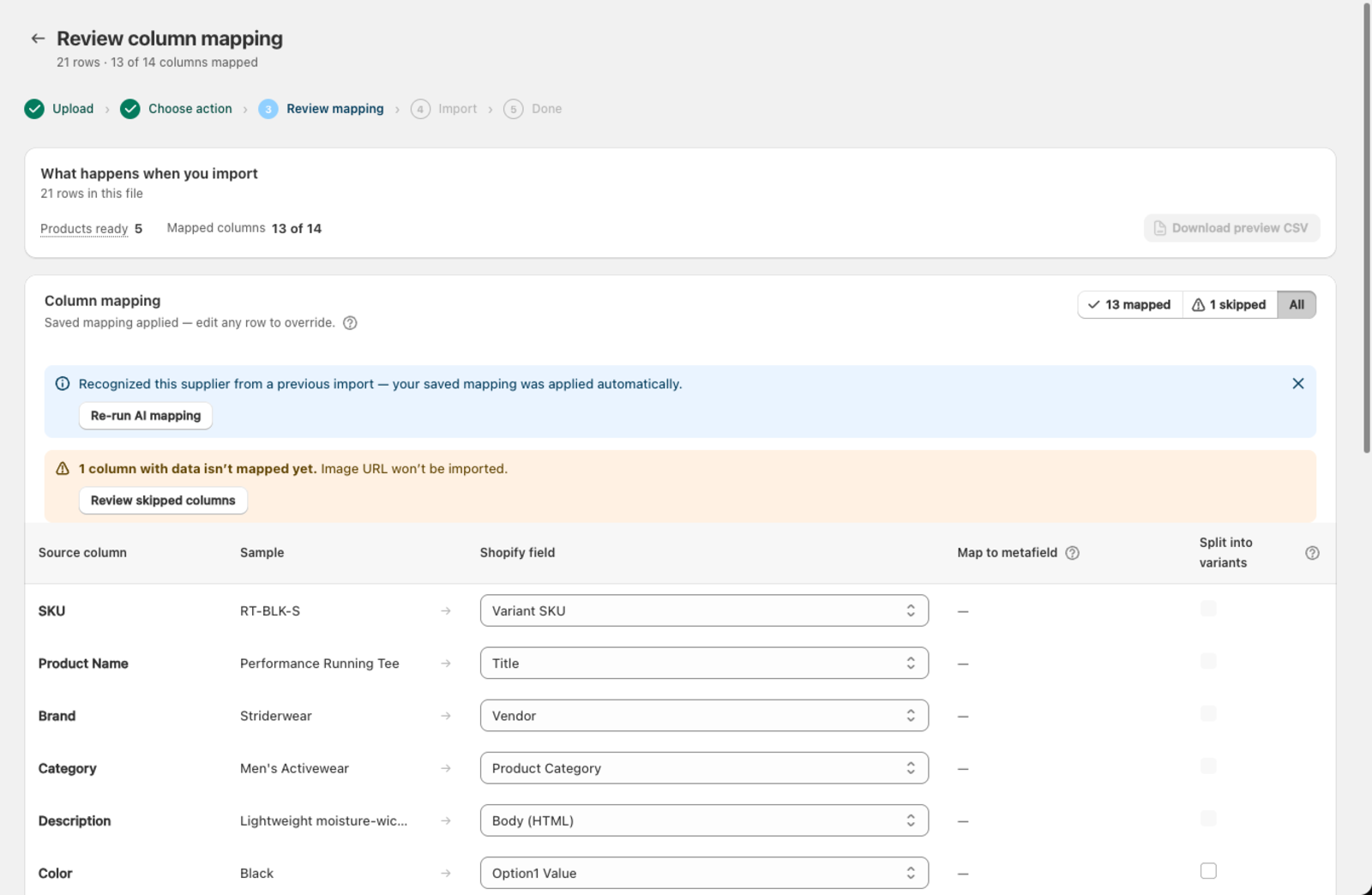Show All columns filter
The width and height of the screenshot is (1372, 895).
pos(1297,305)
